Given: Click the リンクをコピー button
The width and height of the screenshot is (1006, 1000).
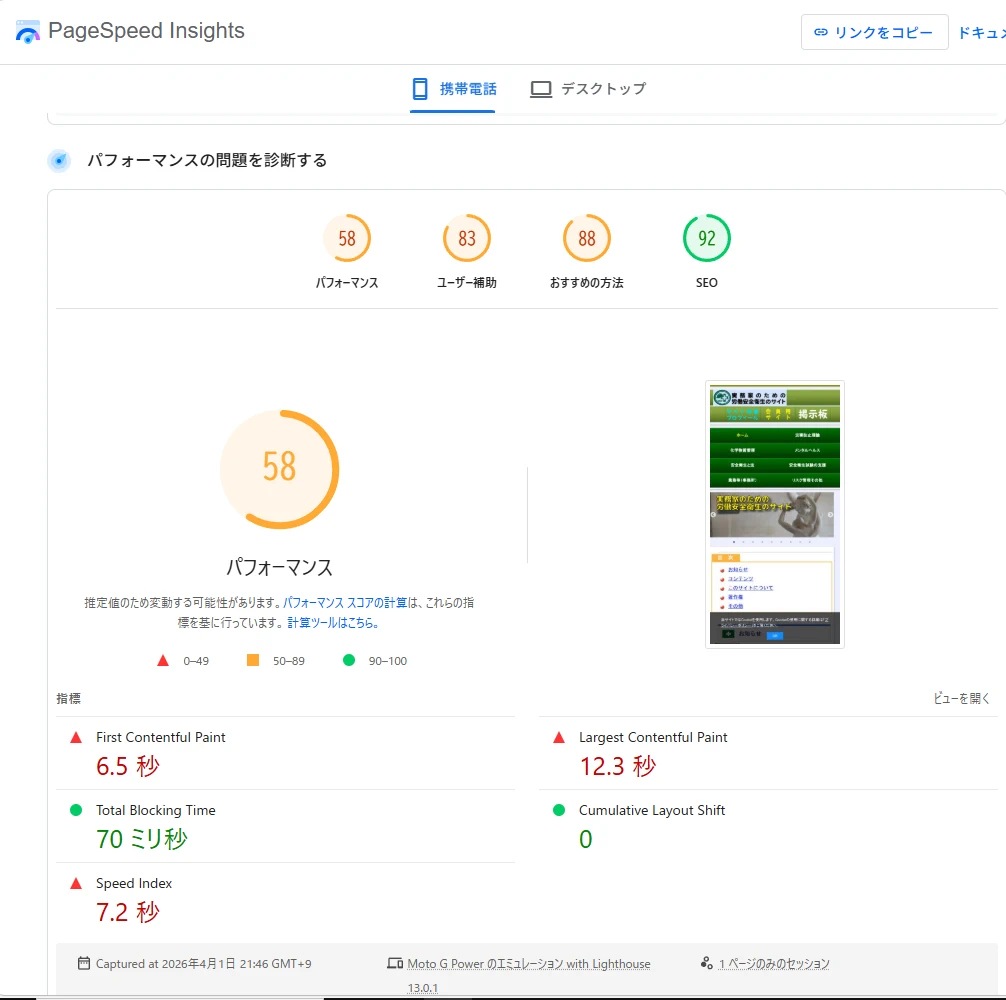Looking at the screenshot, I should pyautogui.click(x=873, y=32).
